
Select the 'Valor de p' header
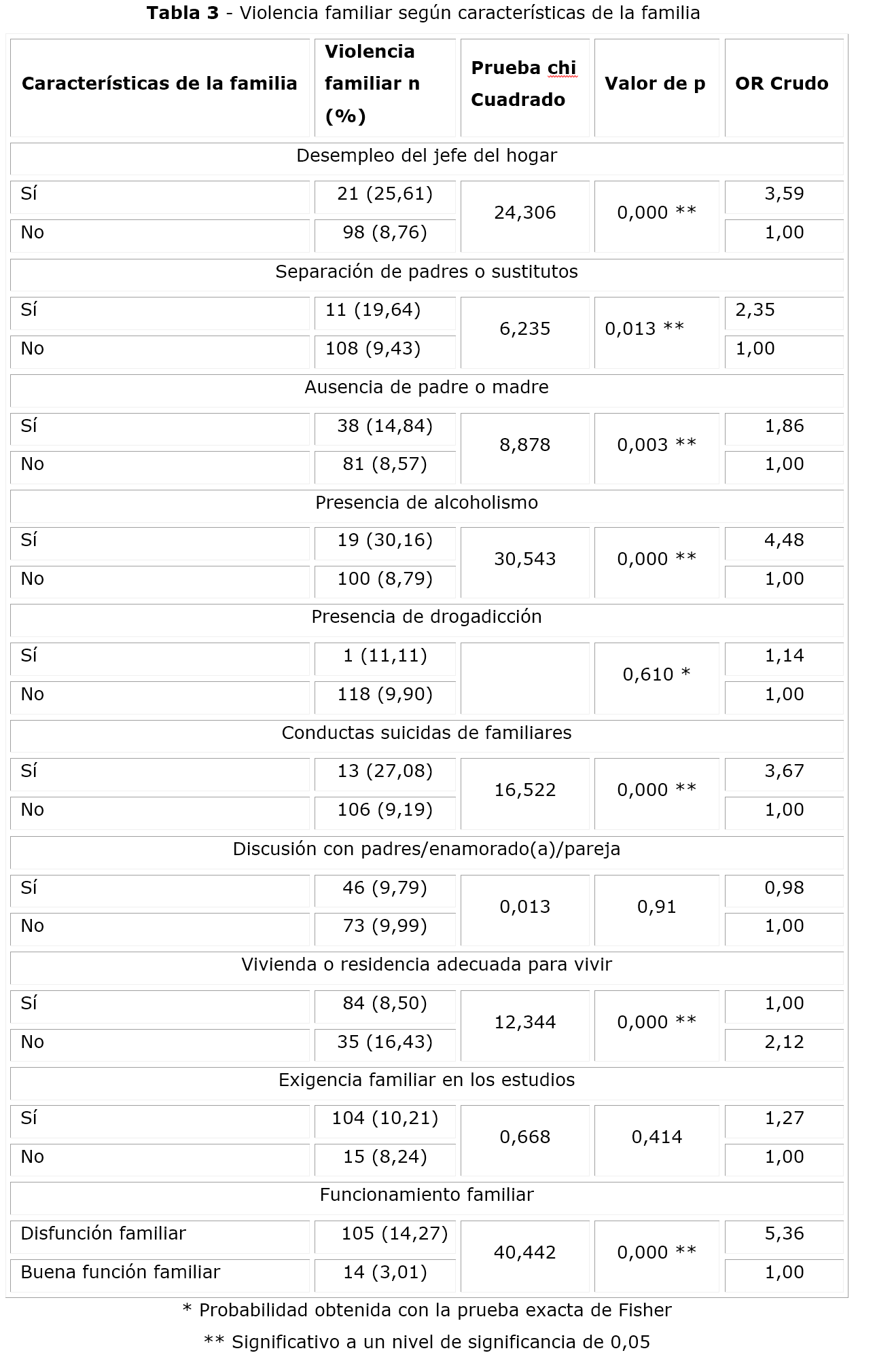[655, 84]
